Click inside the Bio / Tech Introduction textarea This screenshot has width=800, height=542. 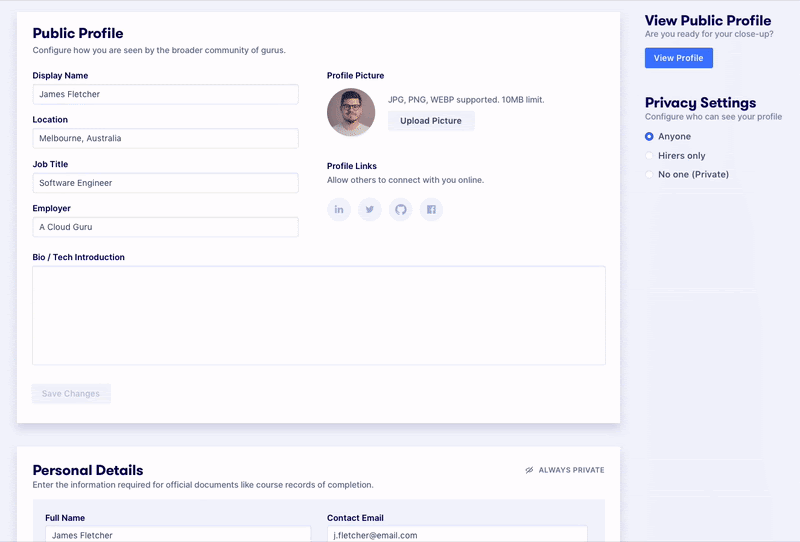tap(319, 315)
